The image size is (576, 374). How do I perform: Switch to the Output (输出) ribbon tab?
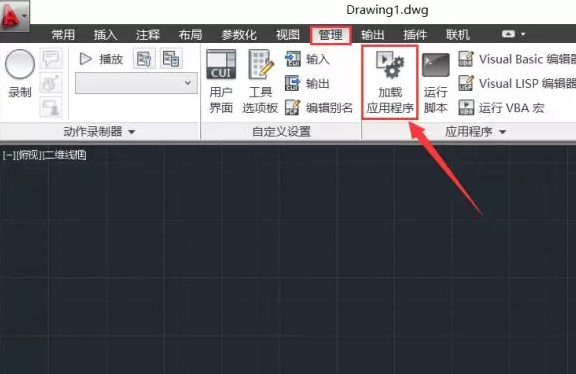pos(372,35)
